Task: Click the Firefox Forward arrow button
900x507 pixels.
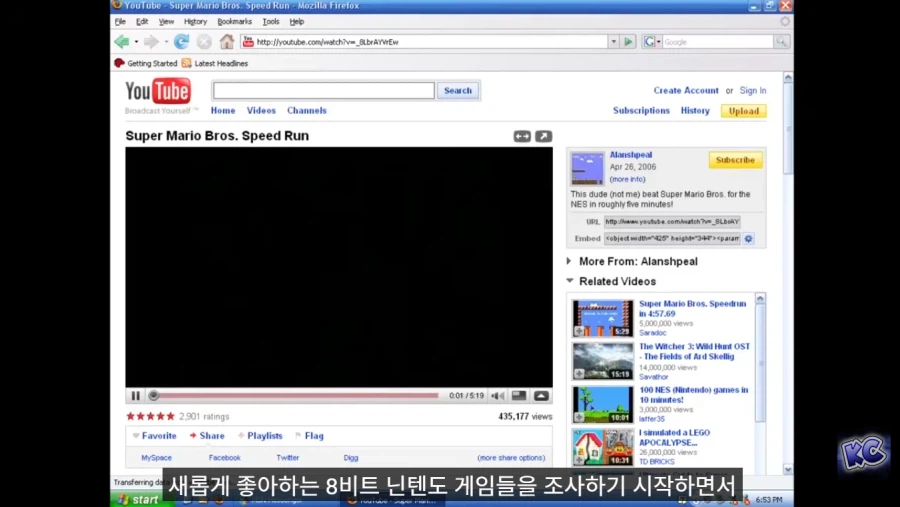Action: [x=151, y=41]
